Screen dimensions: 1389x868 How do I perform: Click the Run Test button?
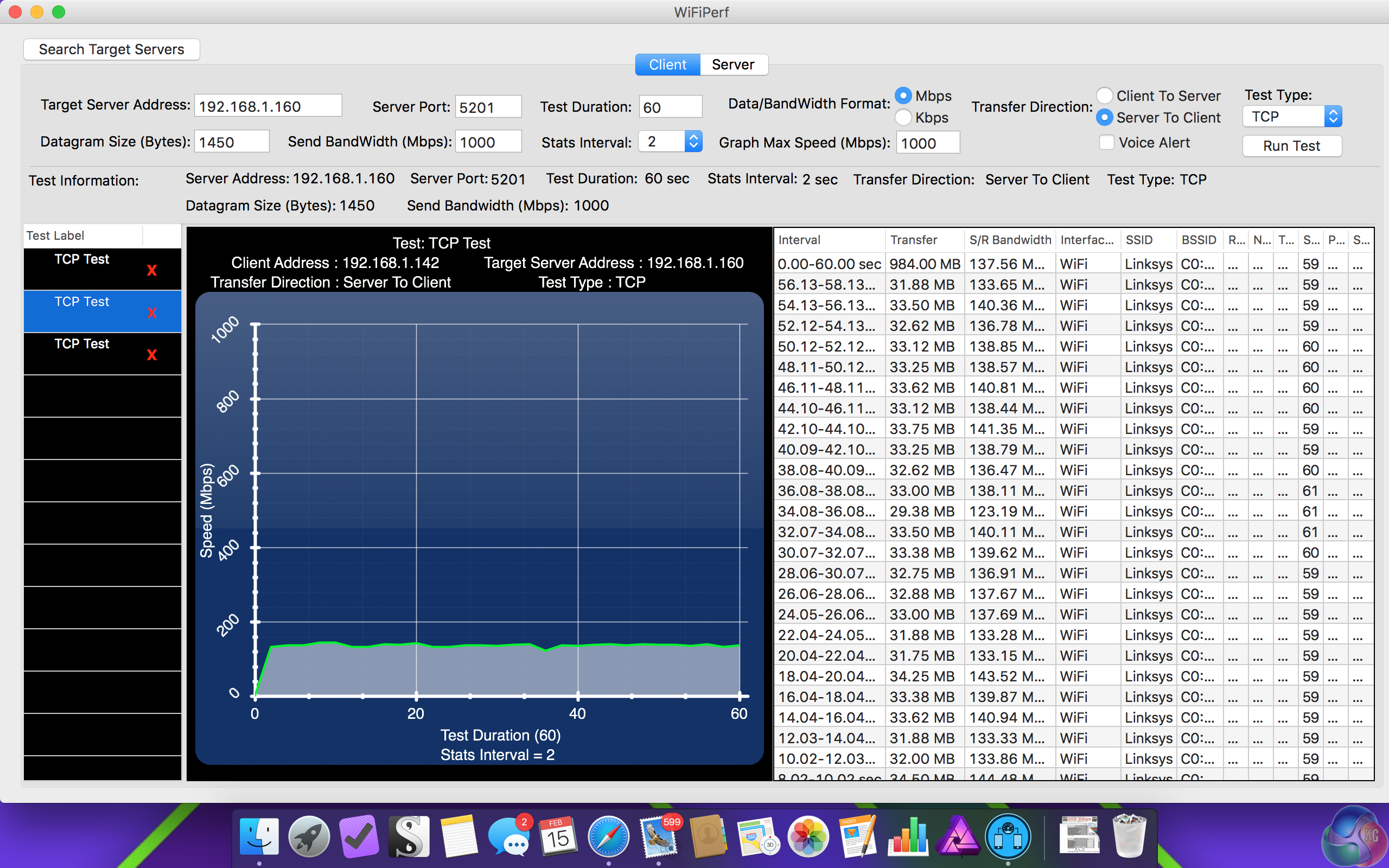click(x=1291, y=146)
